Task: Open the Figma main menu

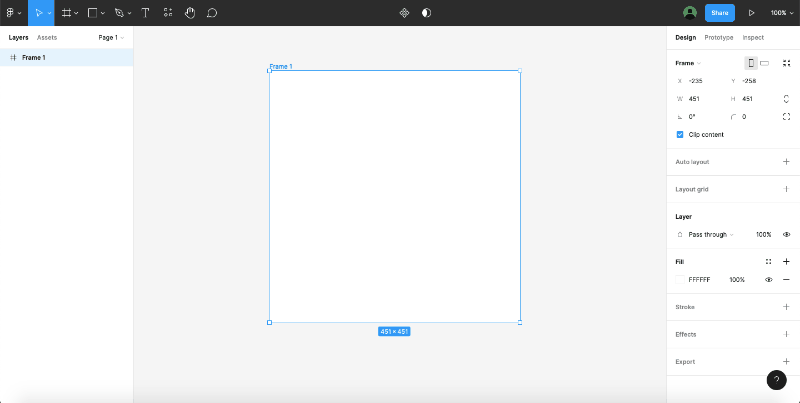Action: [x=12, y=13]
